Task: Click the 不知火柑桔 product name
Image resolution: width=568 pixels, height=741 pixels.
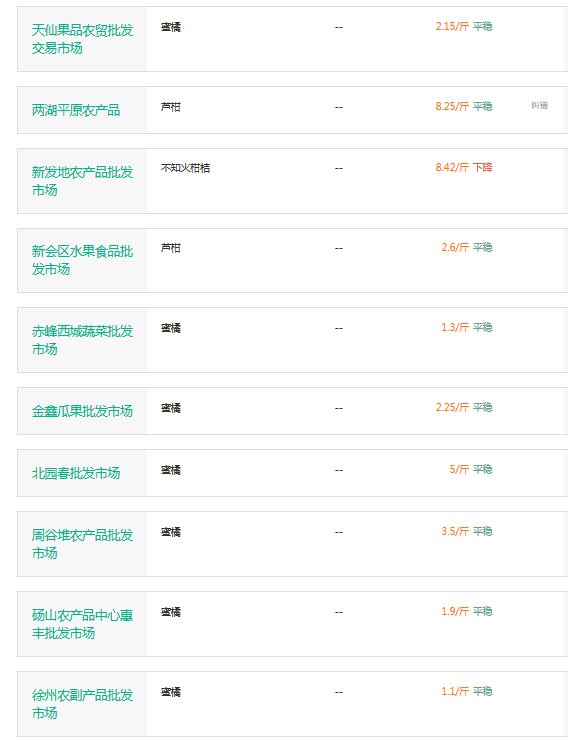Action: 185,168
